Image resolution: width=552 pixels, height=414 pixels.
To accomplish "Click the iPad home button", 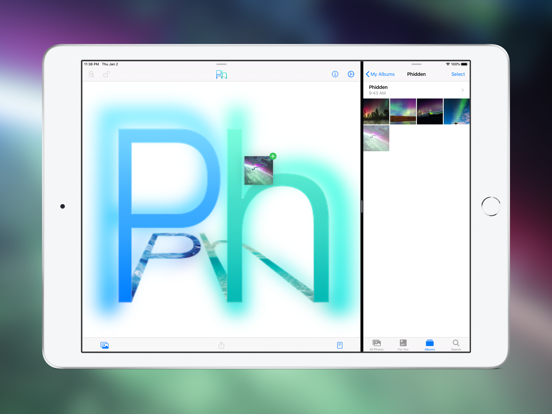I will coord(491,206).
